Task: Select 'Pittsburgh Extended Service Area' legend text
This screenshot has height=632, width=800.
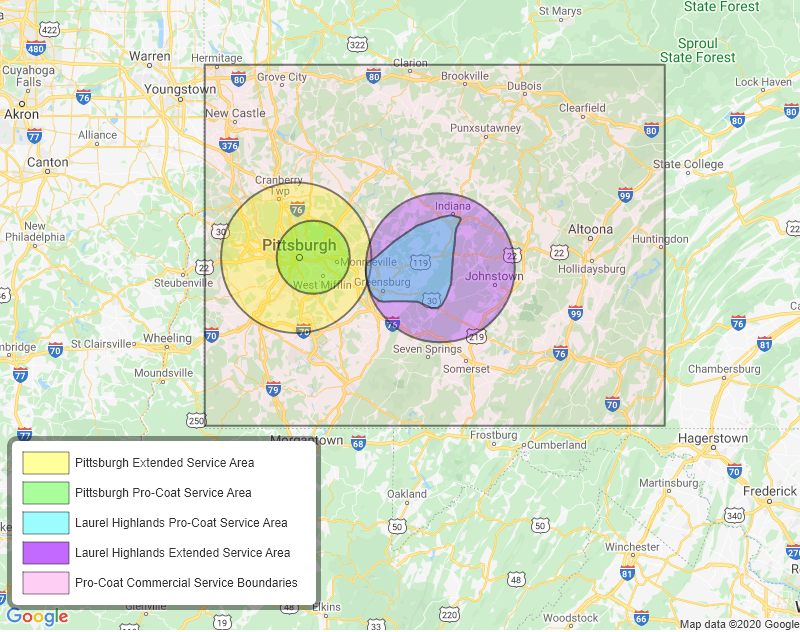Action: [x=164, y=463]
